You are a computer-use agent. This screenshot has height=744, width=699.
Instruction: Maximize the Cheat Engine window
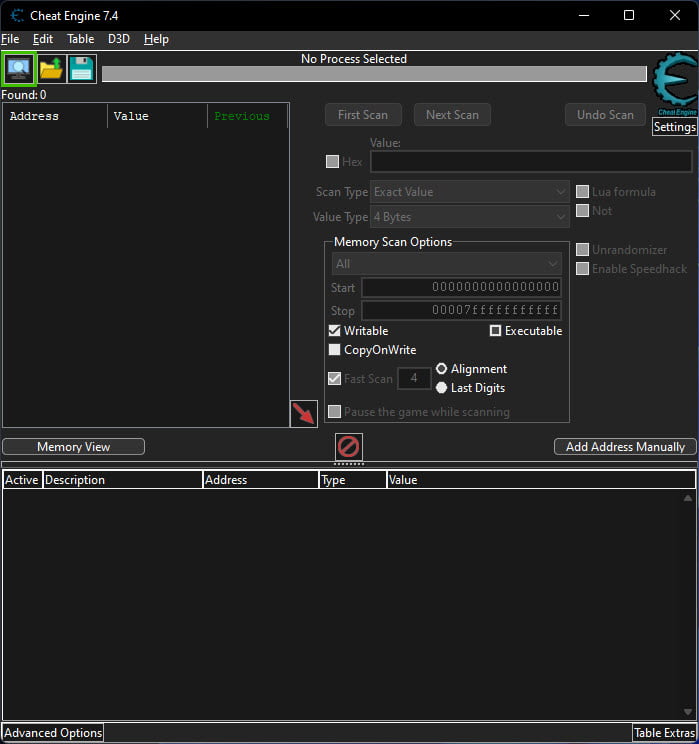point(629,16)
